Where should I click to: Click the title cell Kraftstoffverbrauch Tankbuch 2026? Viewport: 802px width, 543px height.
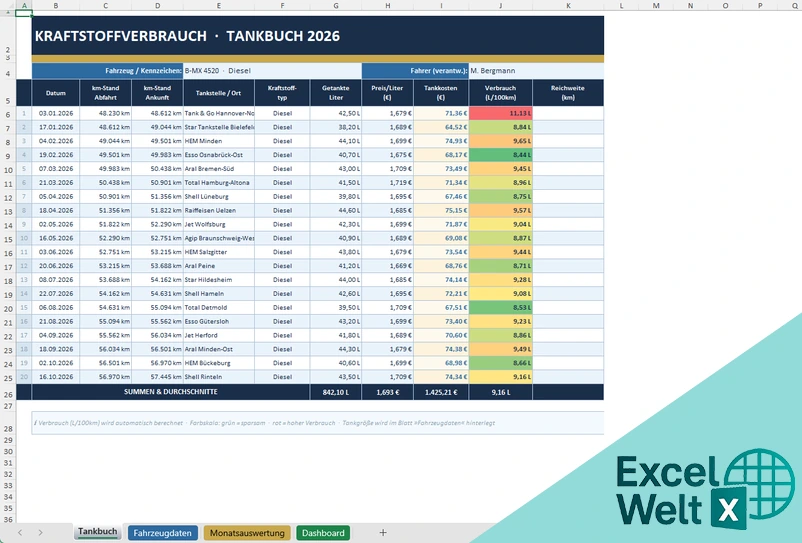tap(317, 35)
